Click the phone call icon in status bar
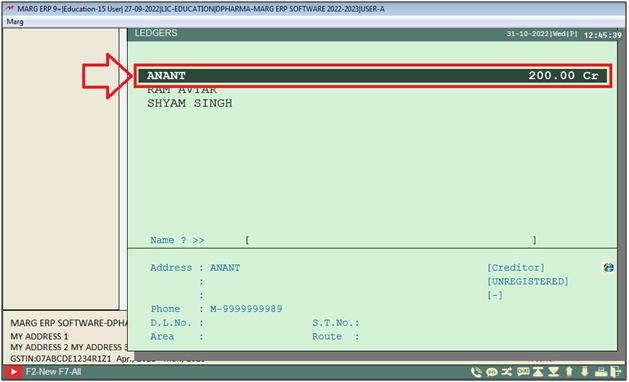Viewport: 629px width, 382px height. point(476,372)
